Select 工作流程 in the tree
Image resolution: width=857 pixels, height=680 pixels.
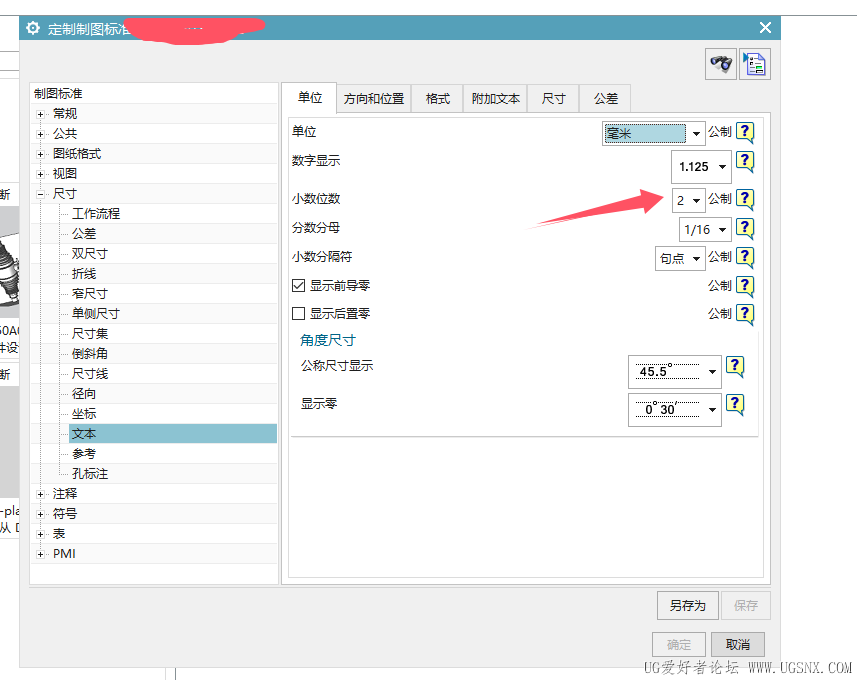click(x=96, y=214)
